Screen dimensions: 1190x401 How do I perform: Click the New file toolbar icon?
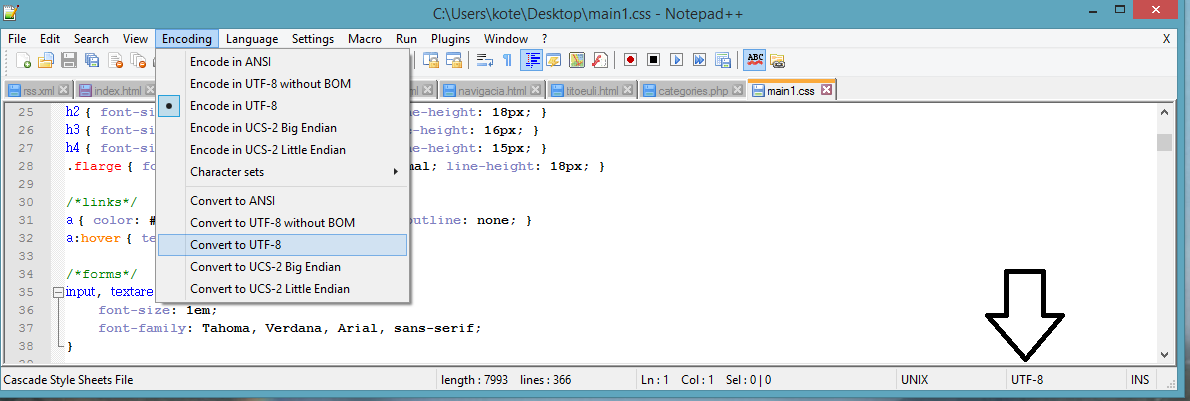click(x=23, y=60)
